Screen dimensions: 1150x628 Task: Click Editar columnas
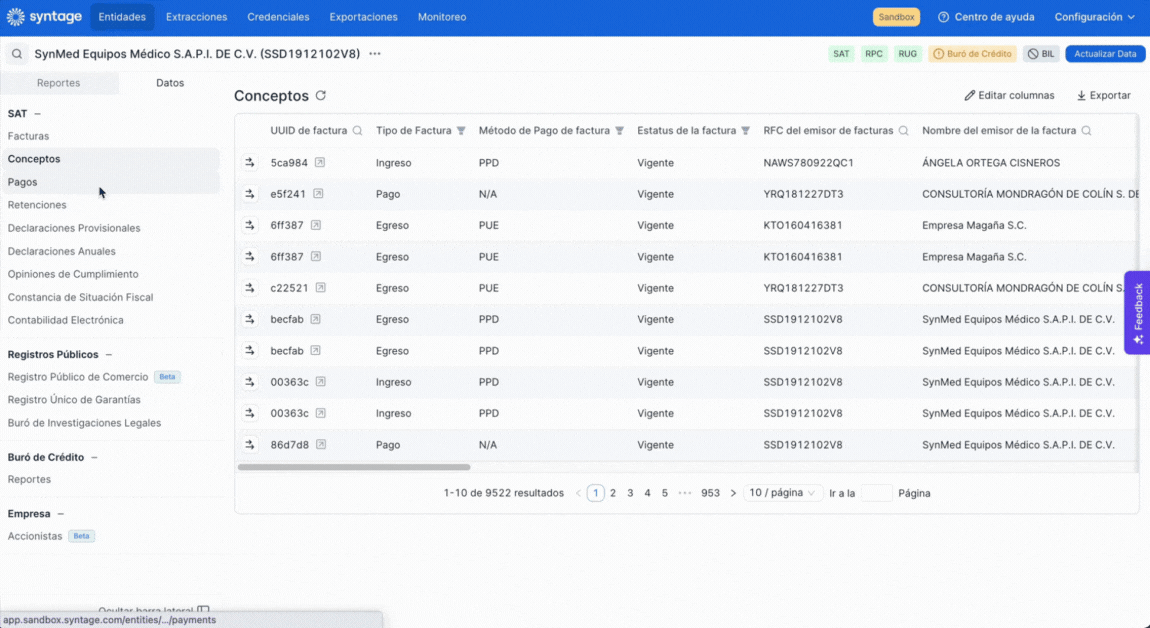click(1009, 95)
